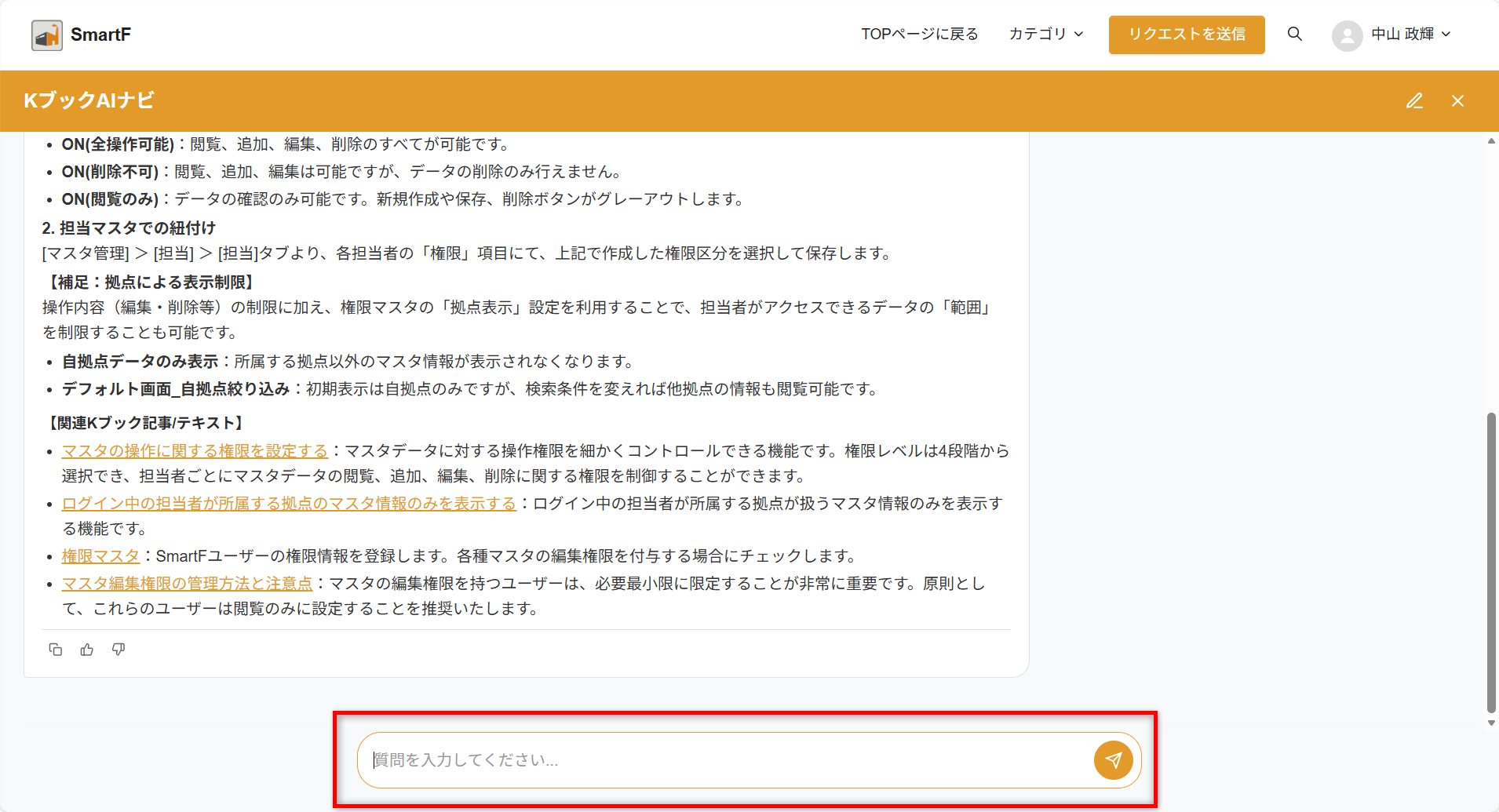
Task: Close the KブックAIナビ panel
Action: (1457, 100)
